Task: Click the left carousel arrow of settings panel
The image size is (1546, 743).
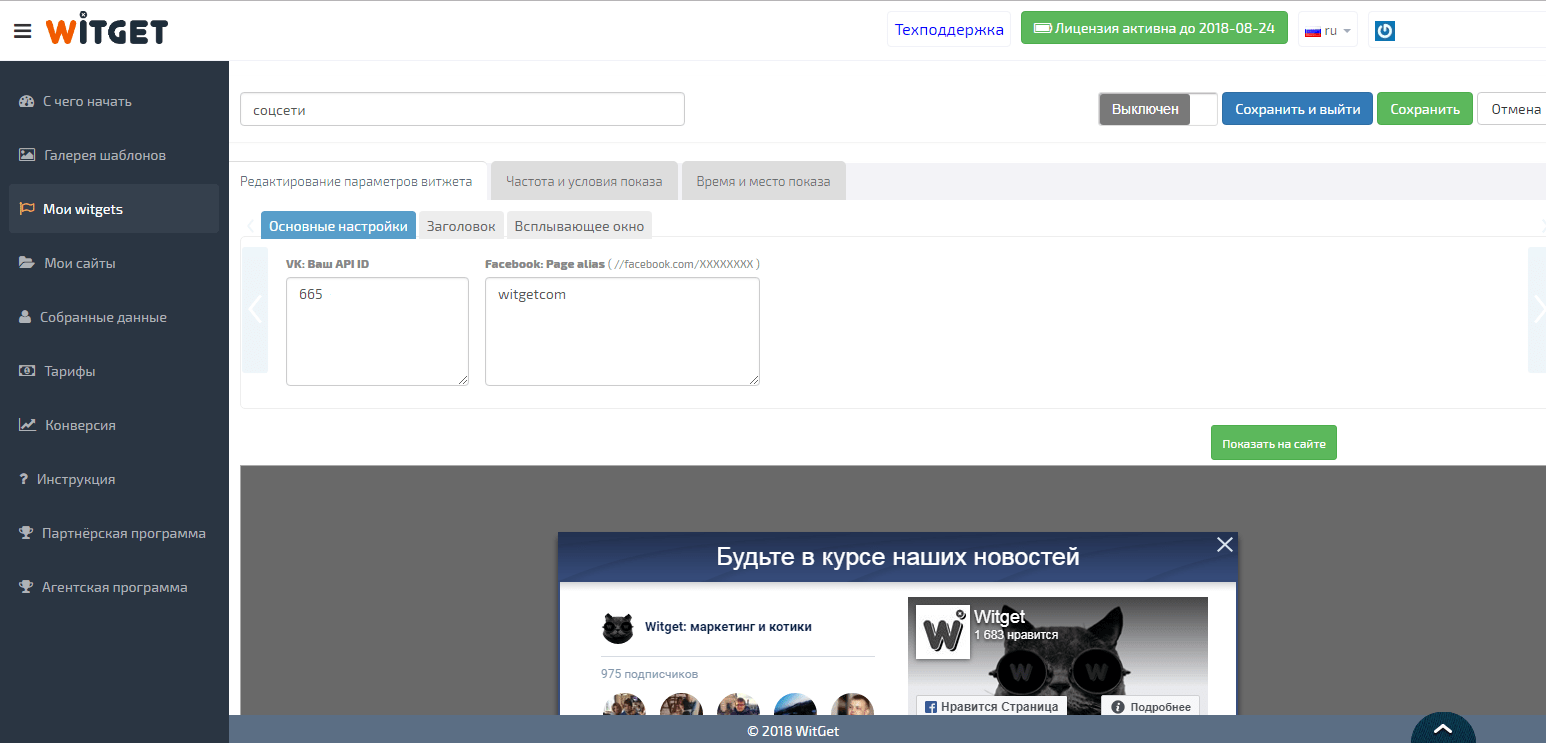Action: [x=255, y=310]
